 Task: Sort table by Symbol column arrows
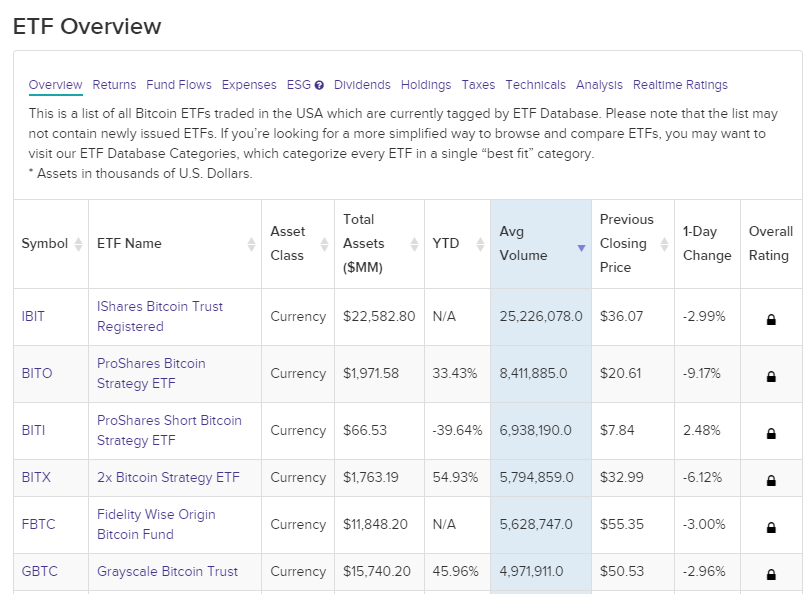[78, 244]
